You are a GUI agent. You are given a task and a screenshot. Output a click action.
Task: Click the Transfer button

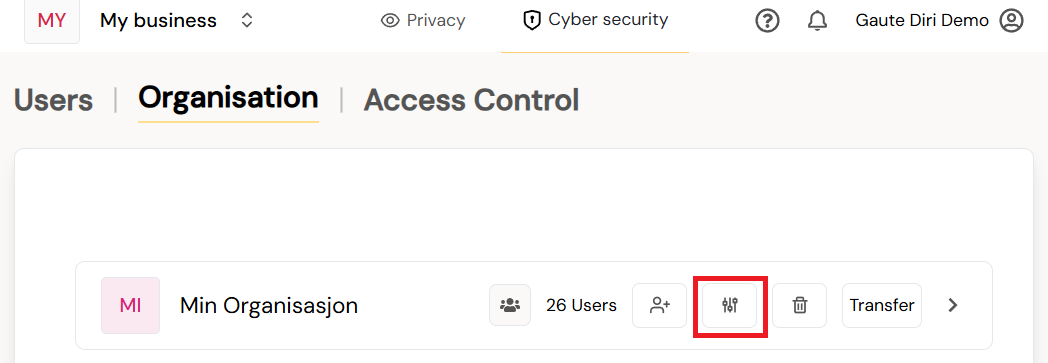(x=882, y=306)
